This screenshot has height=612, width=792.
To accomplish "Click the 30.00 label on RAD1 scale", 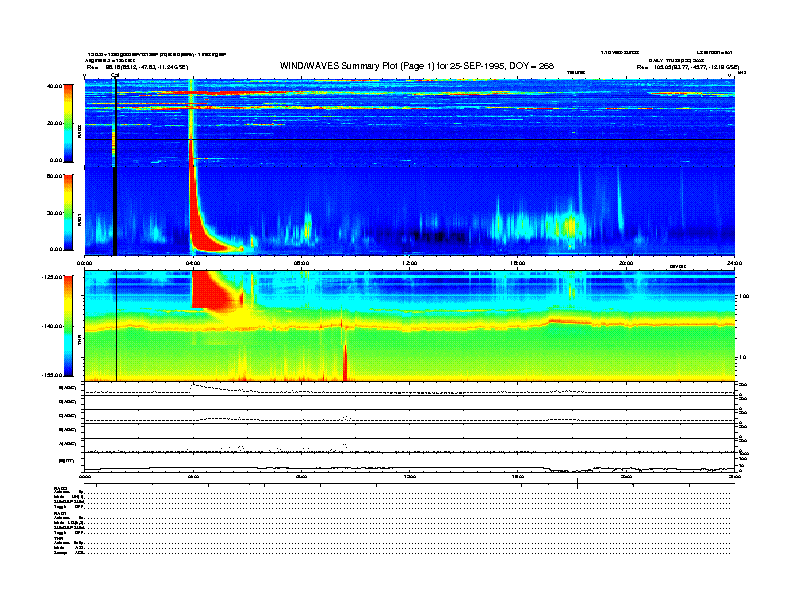I will (54, 213).
